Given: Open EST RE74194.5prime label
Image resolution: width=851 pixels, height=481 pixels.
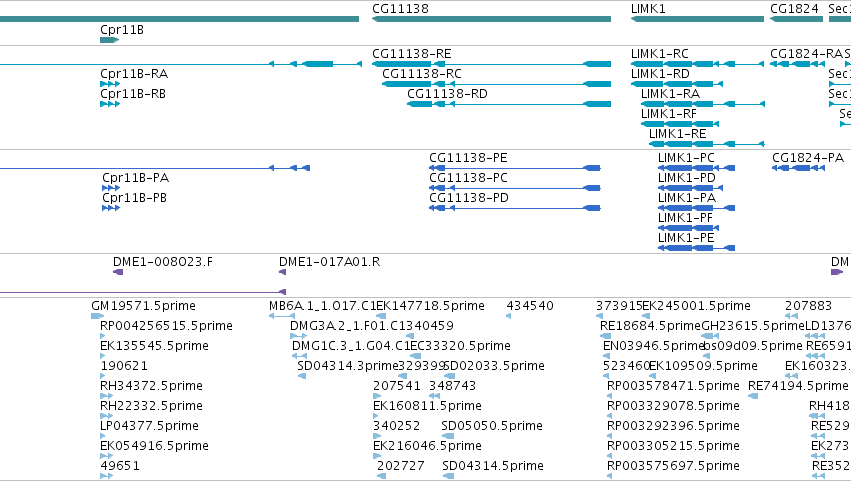Looking at the screenshot, I should [x=798, y=387].
